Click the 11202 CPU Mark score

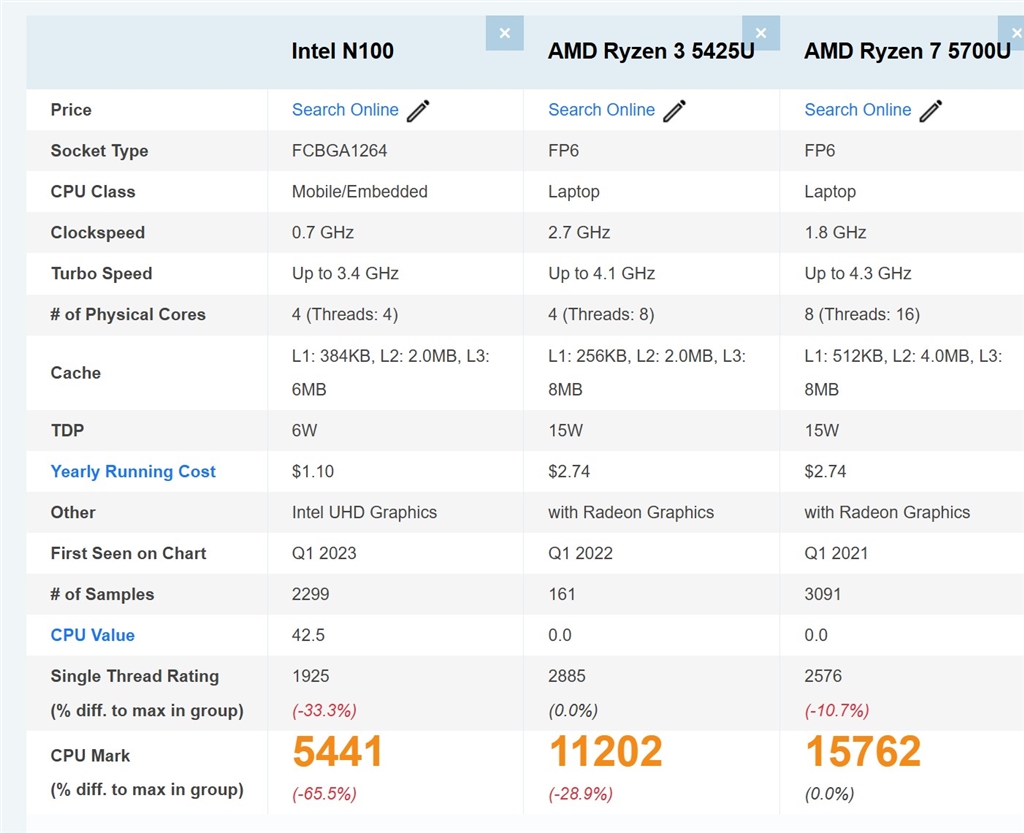pos(605,751)
